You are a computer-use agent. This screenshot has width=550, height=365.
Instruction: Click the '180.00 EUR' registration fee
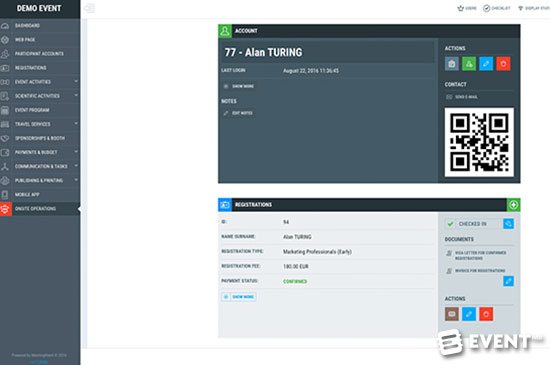pos(296,266)
